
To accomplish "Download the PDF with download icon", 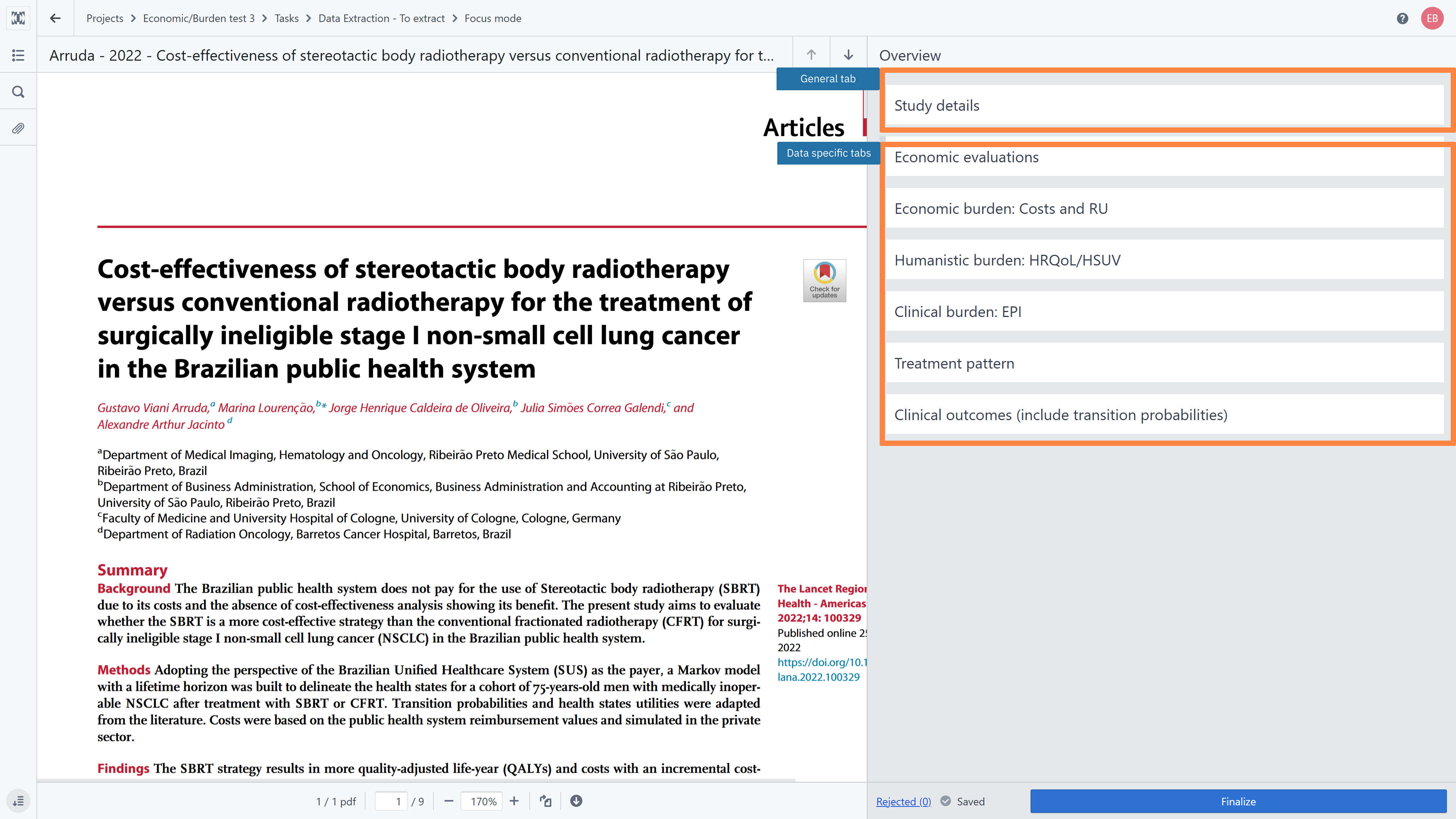I will coord(576,801).
